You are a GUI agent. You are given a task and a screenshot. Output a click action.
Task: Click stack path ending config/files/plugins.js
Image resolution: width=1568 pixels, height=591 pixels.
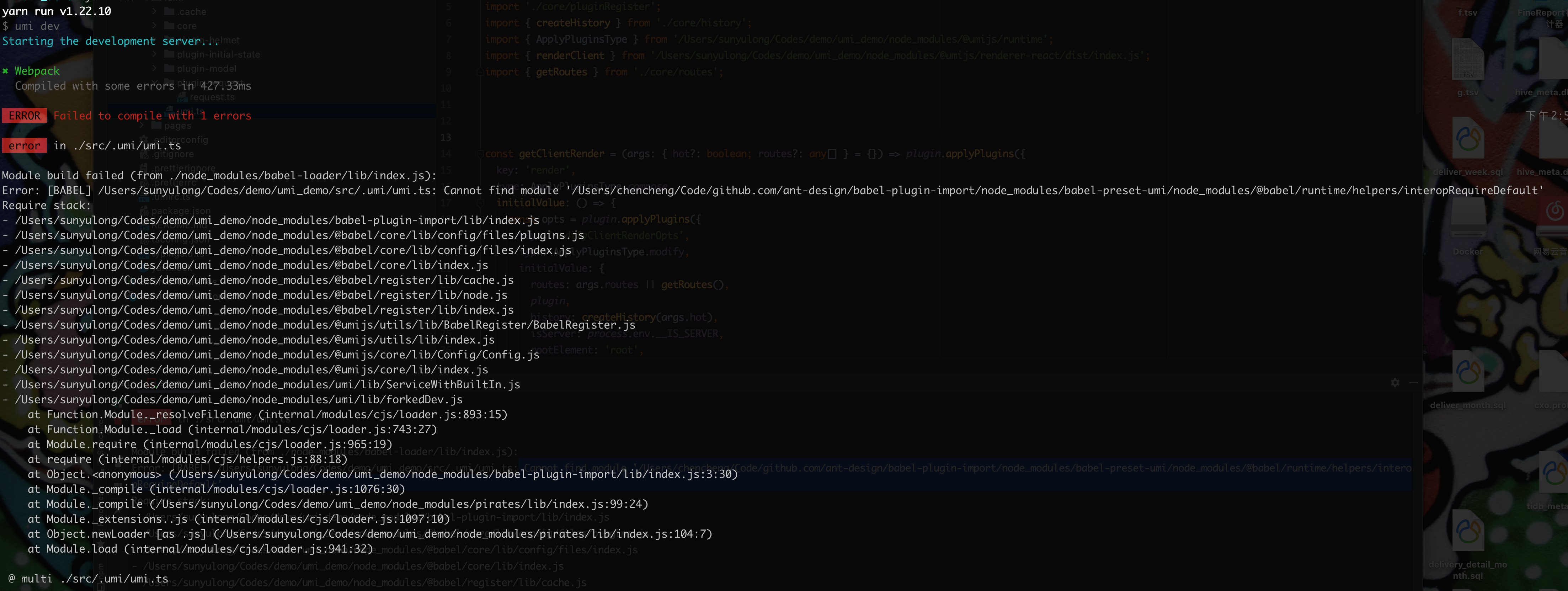293,235
